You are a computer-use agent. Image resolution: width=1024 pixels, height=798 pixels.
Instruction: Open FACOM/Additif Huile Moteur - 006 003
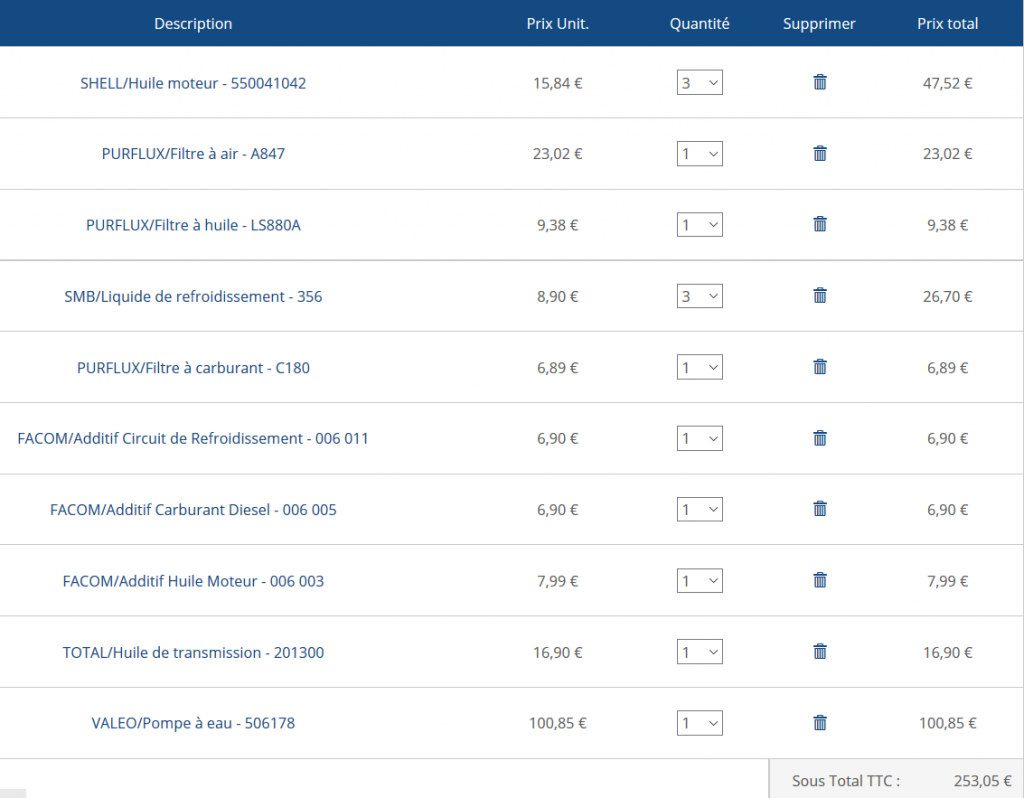point(193,581)
